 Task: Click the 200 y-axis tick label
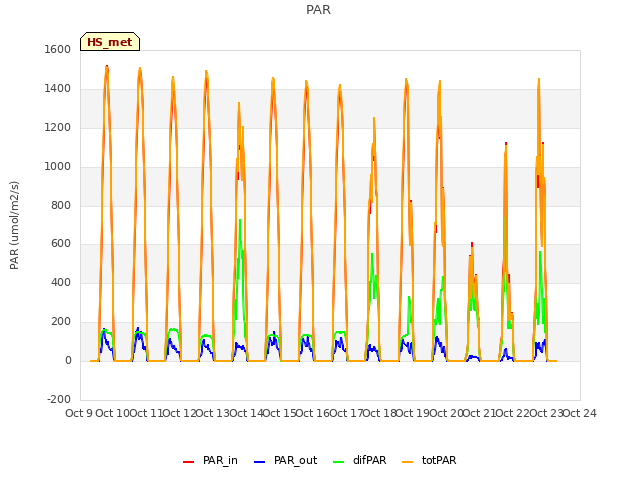(x=61, y=322)
